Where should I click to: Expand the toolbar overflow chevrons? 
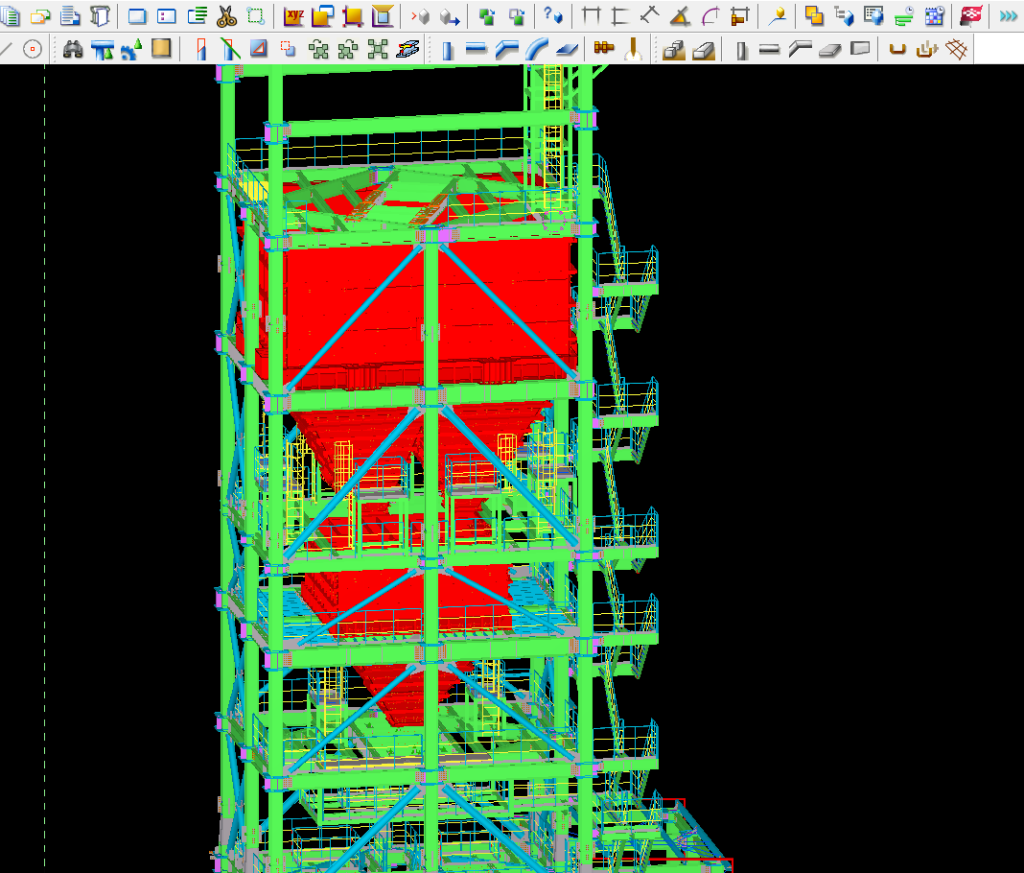[x=1008, y=16]
